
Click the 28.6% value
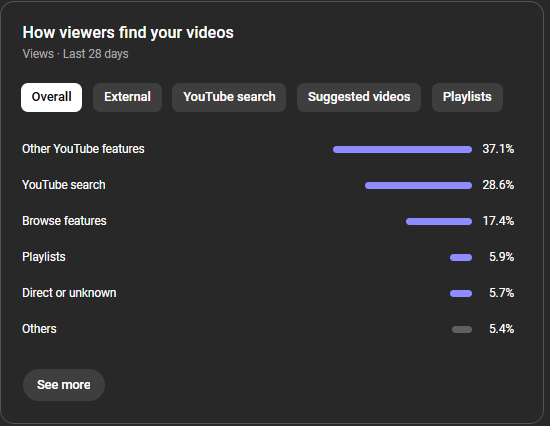498,185
